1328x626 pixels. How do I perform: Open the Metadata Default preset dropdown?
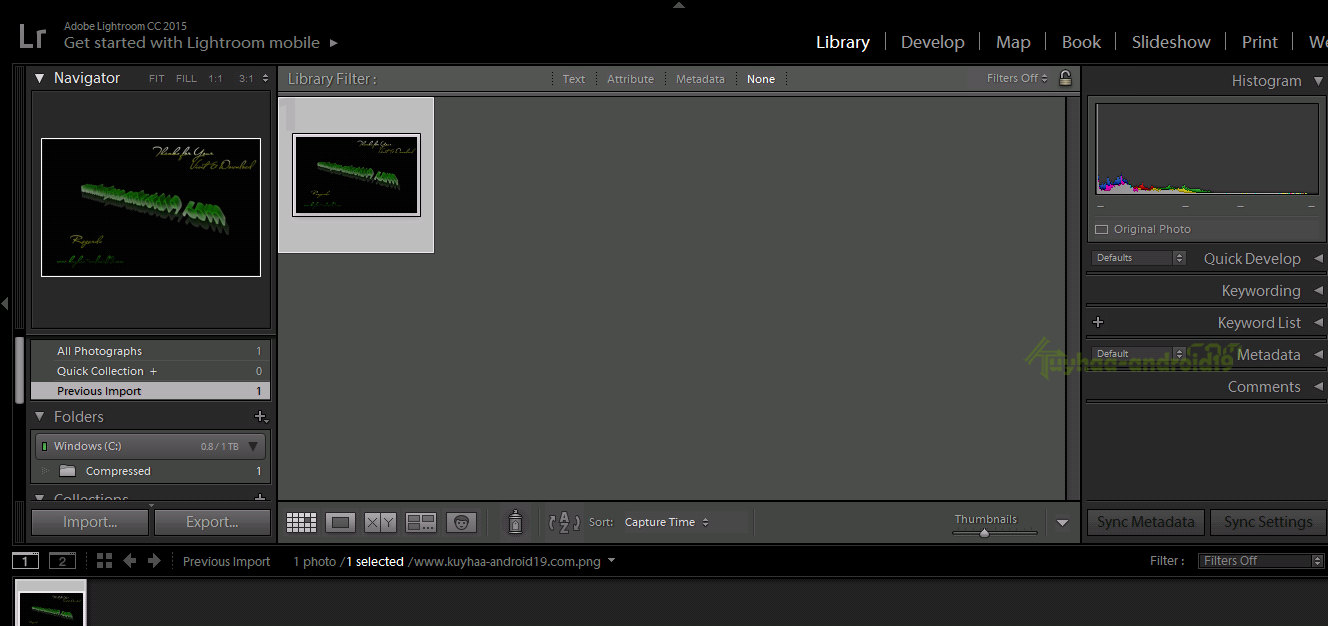pos(1139,354)
